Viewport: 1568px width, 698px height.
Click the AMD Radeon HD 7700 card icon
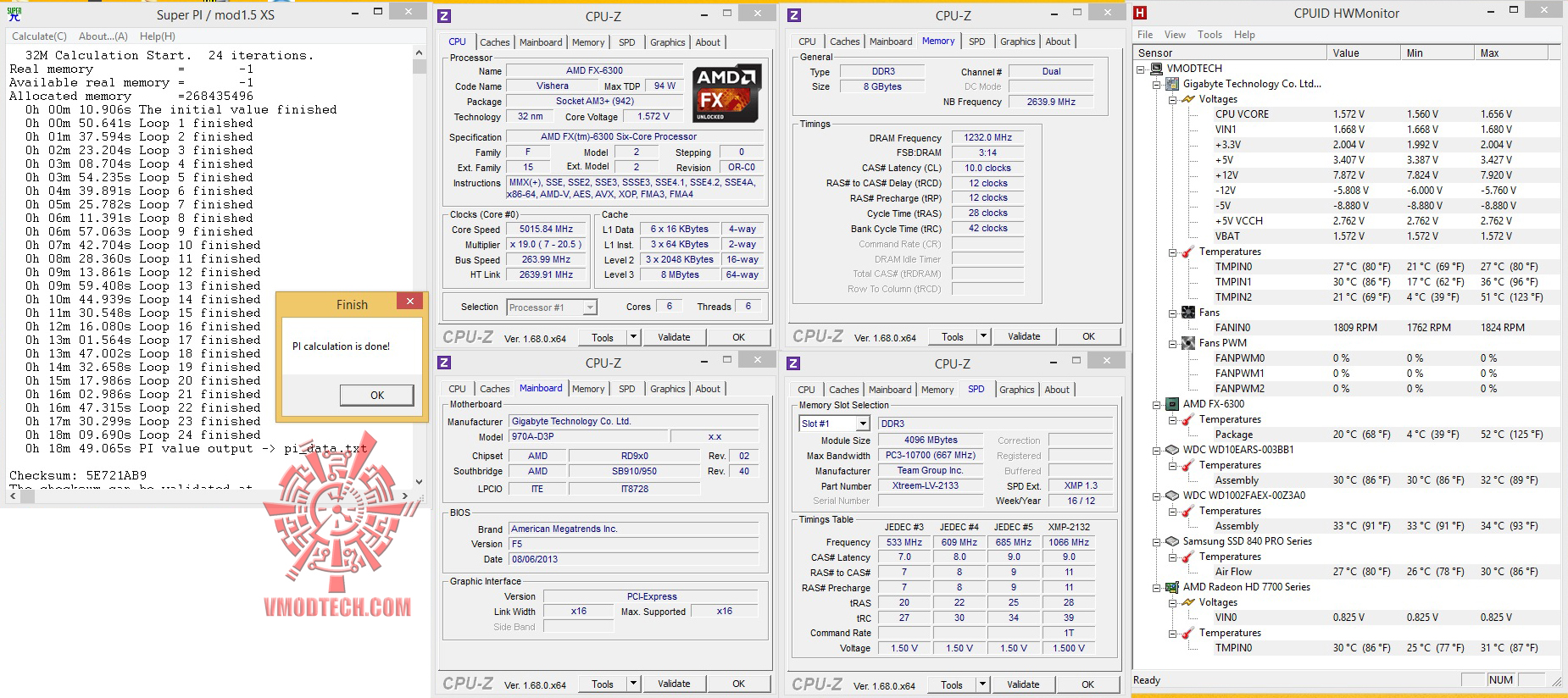click(x=1172, y=587)
